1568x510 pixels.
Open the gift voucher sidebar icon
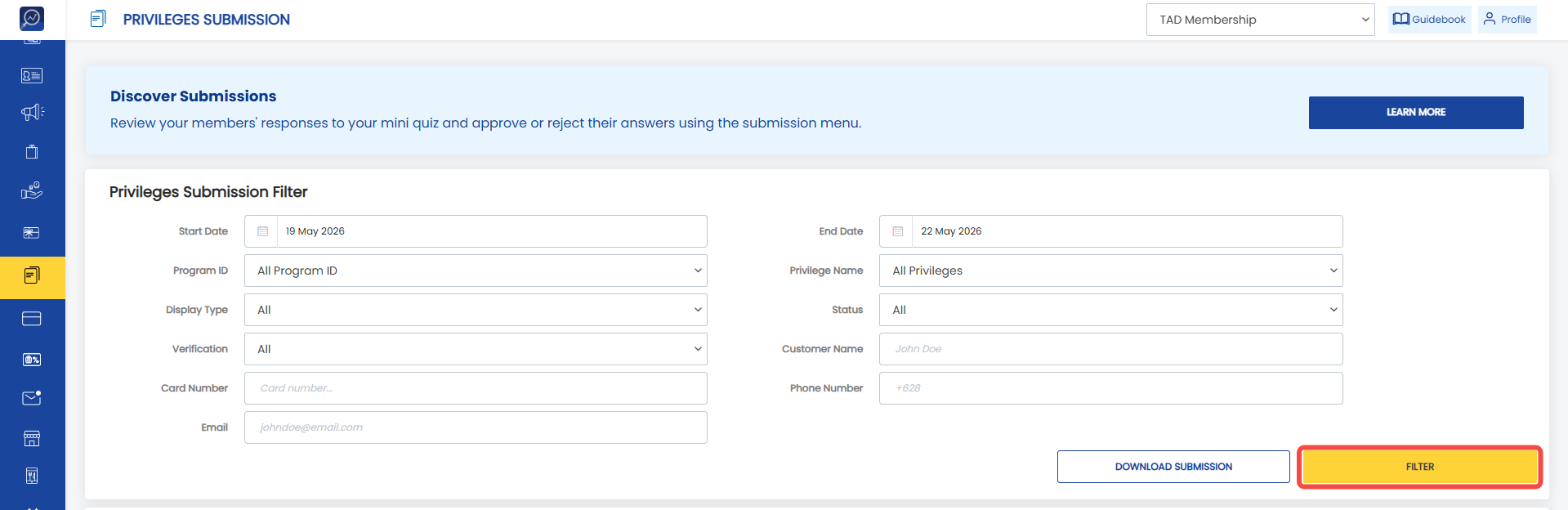[x=32, y=233]
